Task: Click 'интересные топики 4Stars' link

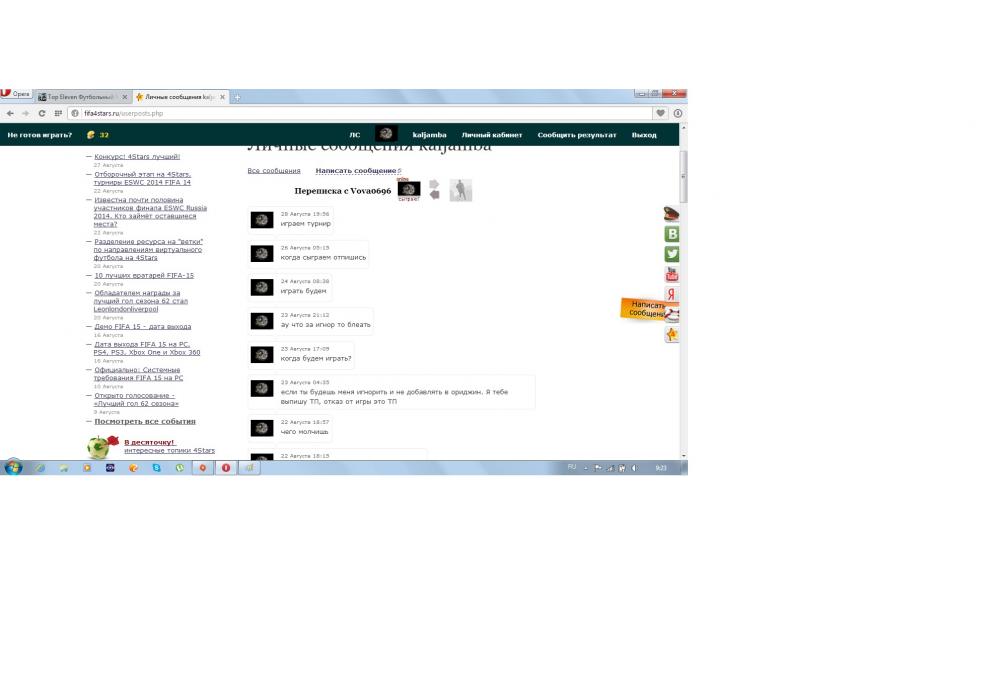Action: pos(170,450)
